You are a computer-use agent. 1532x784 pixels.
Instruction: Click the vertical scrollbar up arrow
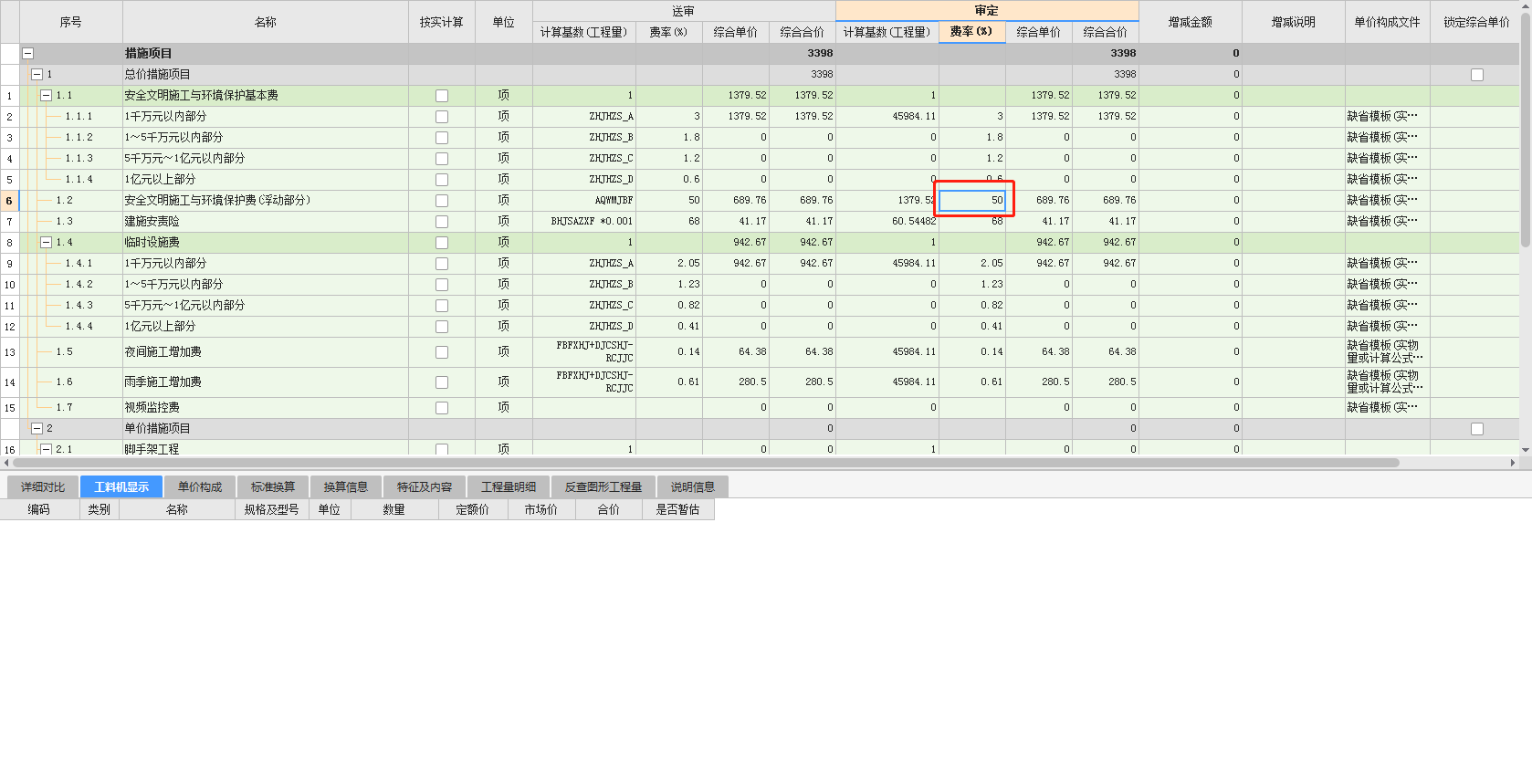click(1526, 5)
